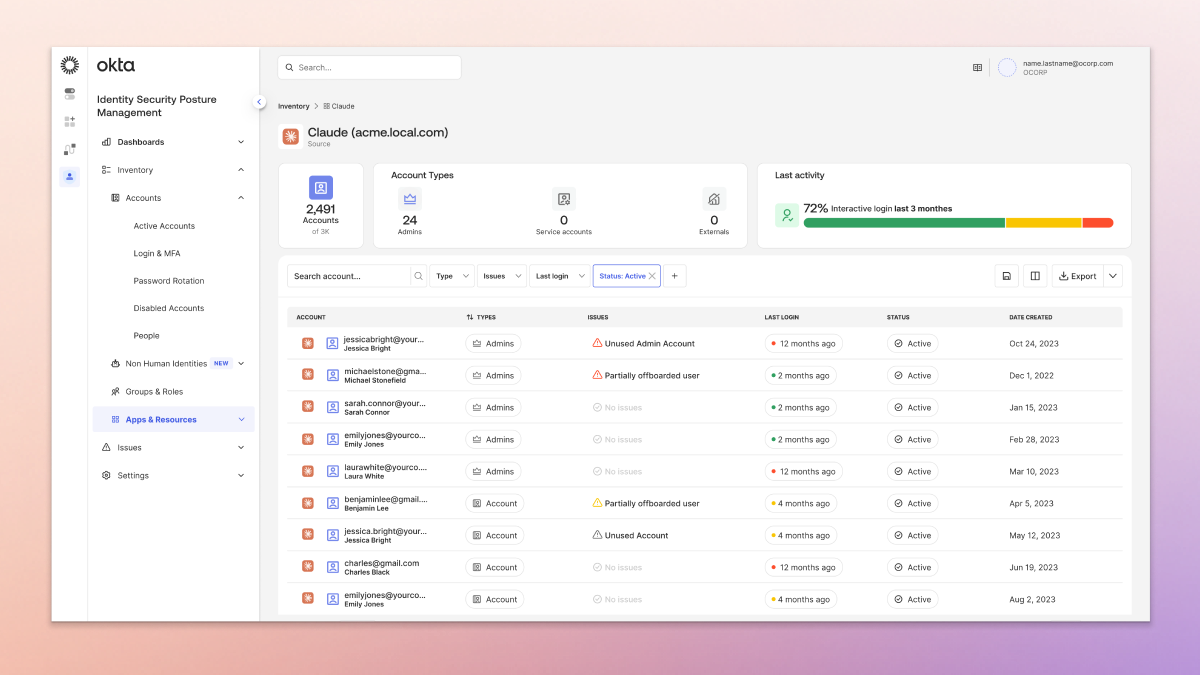Click the Search account input field
Image resolution: width=1200 pixels, height=675 pixels.
(x=349, y=276)
